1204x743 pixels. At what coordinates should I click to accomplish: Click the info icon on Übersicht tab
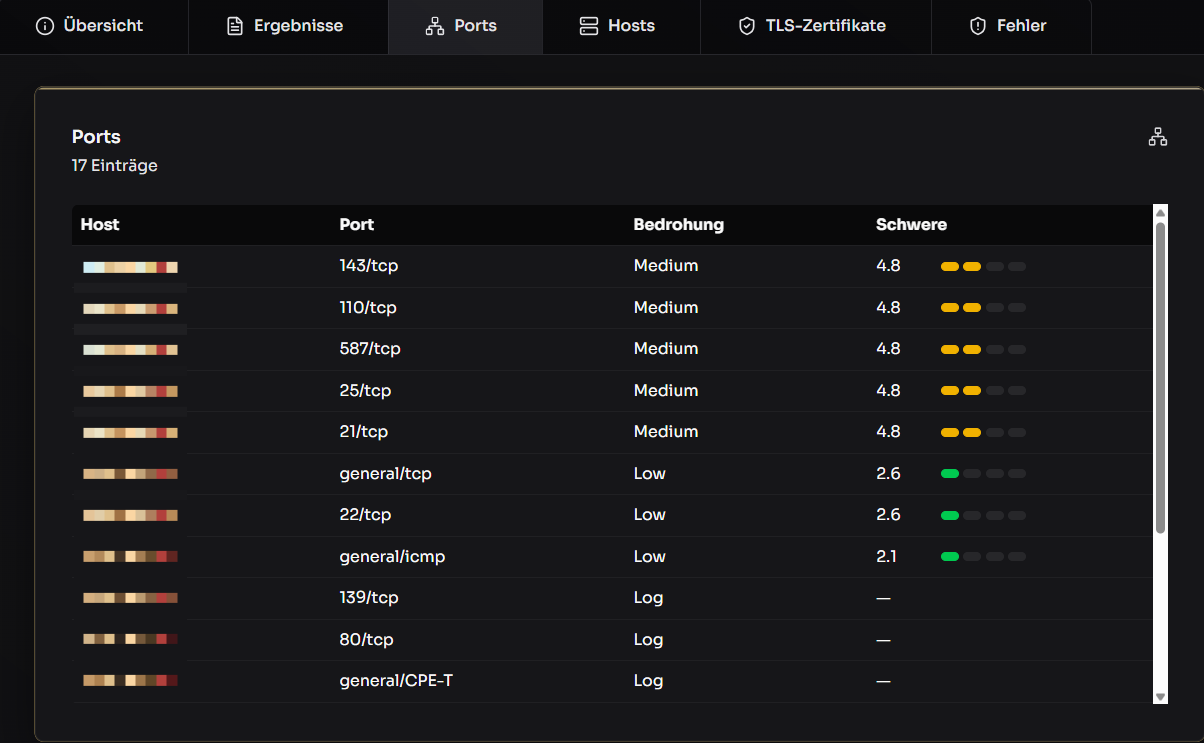click(44, 26)
